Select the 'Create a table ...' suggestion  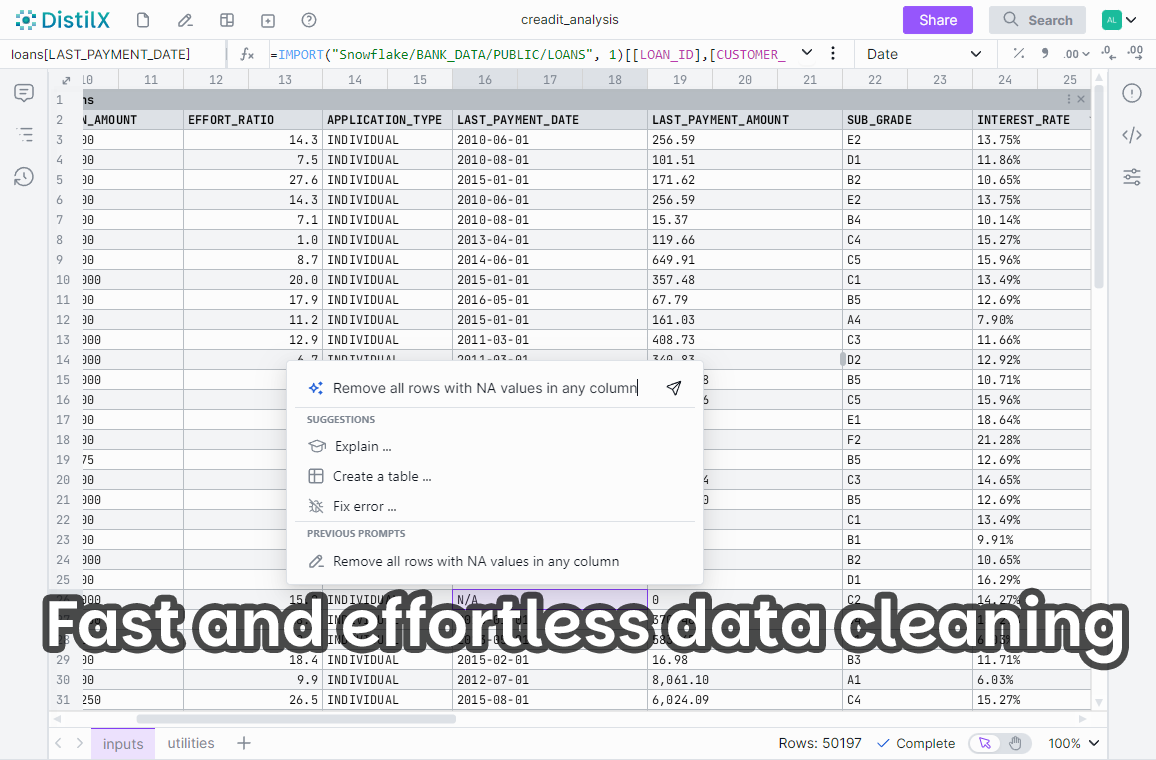coord(382,476)
